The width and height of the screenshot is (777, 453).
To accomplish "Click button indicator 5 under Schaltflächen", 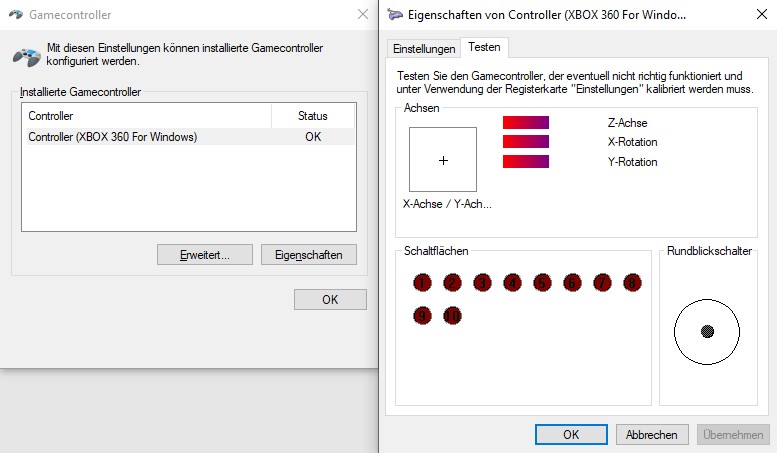I will 542,283.
